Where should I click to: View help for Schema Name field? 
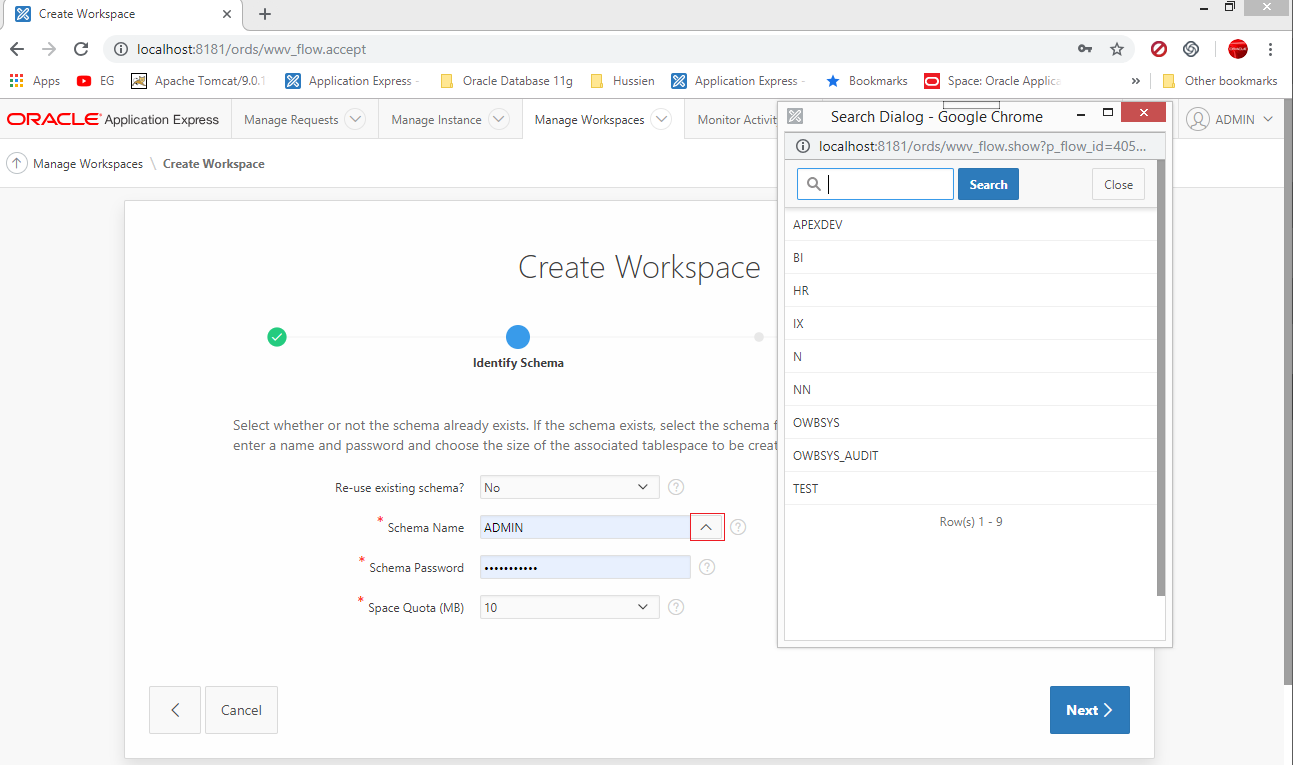point(737,527)
